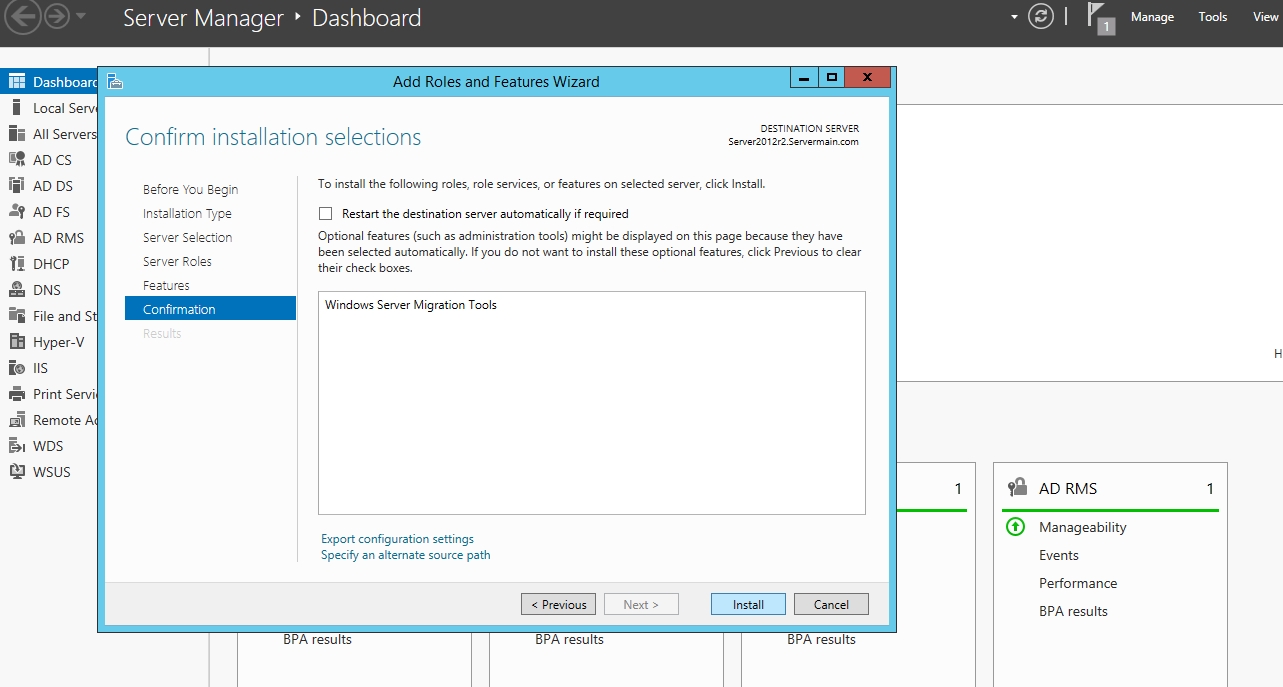Viewport: 1283px width, 687px height.
Task: Open the View menu
Action: tap(1266, 17)
